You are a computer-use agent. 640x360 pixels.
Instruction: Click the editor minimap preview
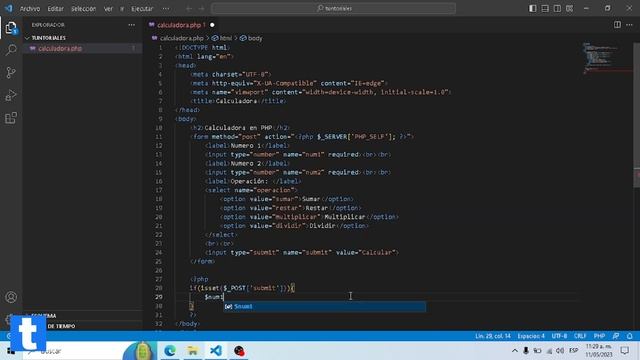point(607,58)
